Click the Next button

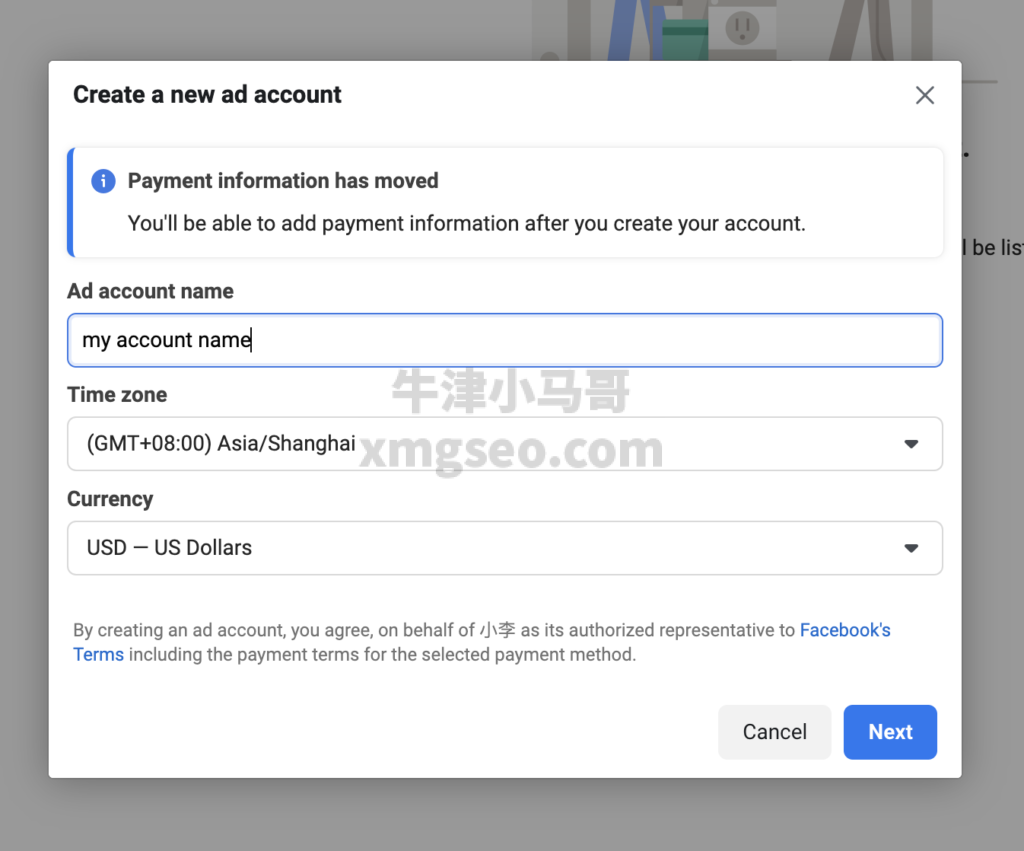[890, 732]
